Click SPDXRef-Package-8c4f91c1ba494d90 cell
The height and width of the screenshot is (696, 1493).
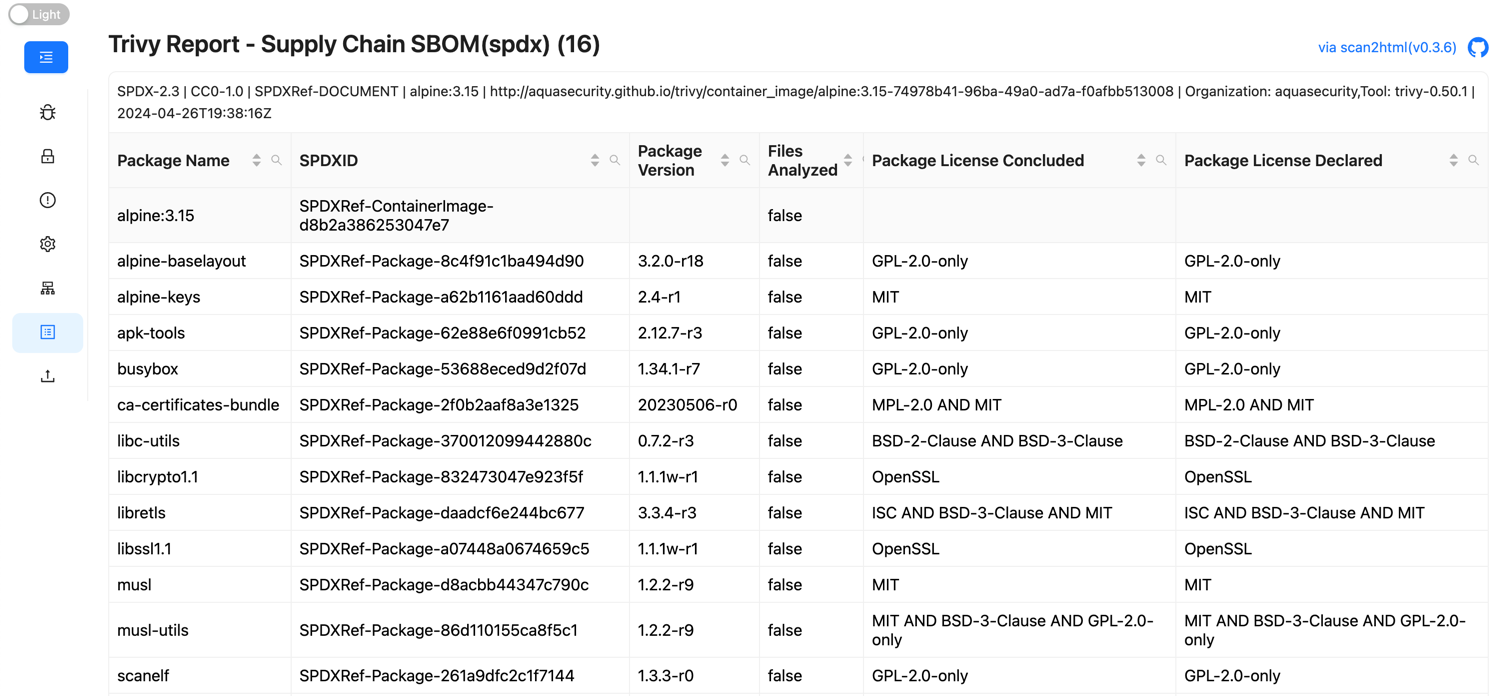460,261
